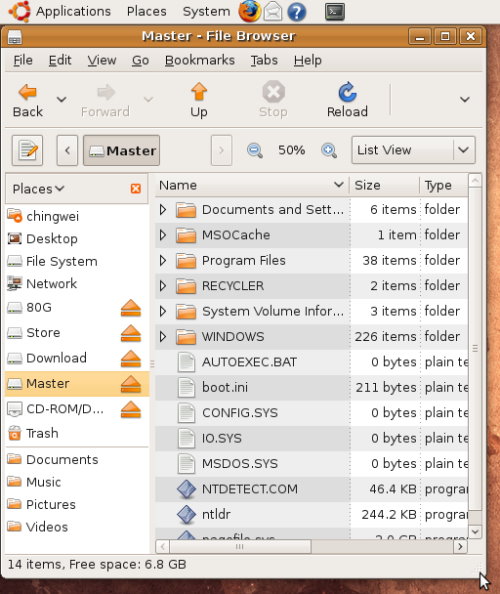
Task: Open the Help menu
Action: coord(308,60)
